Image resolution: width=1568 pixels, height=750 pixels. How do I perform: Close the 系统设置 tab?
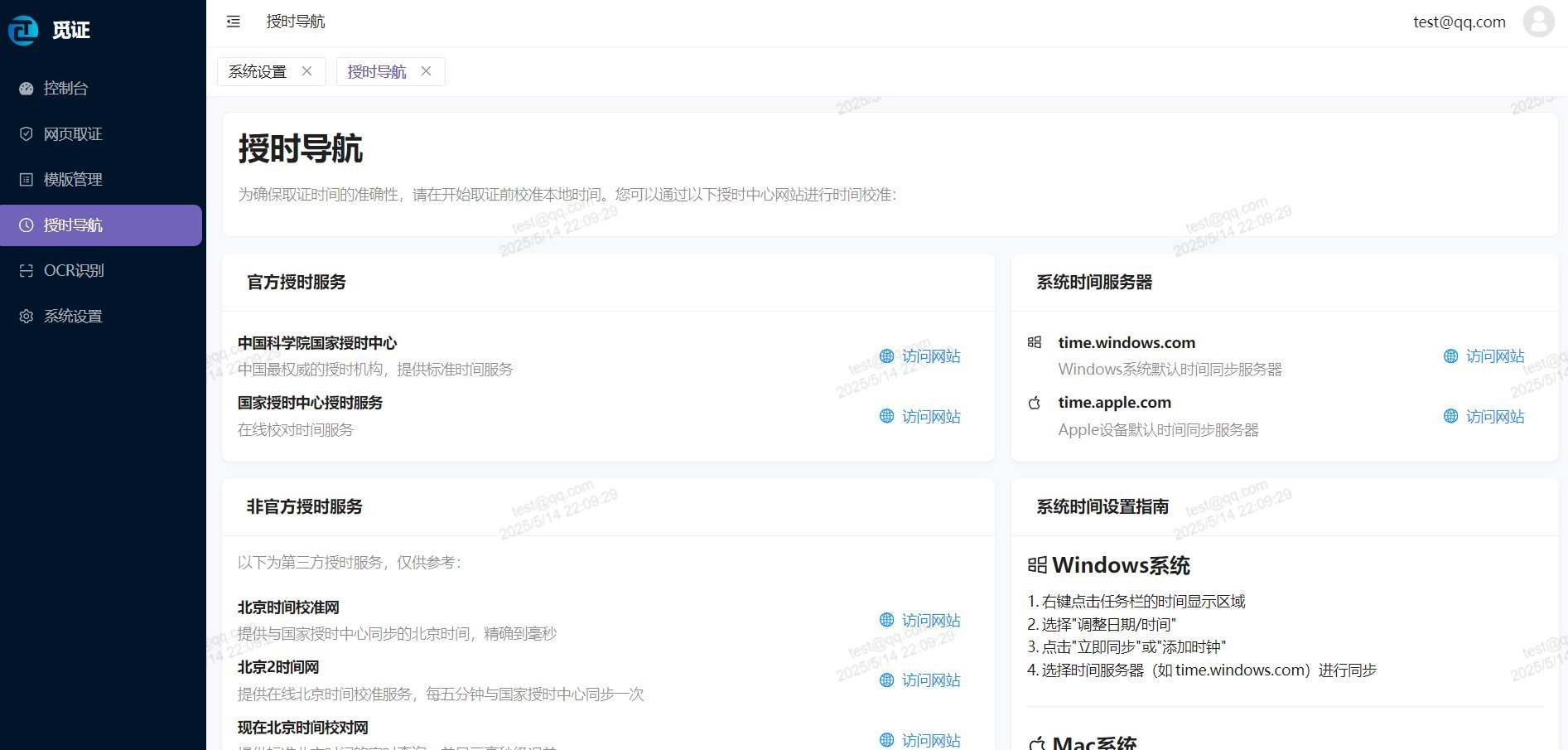[x=307, y=71]
